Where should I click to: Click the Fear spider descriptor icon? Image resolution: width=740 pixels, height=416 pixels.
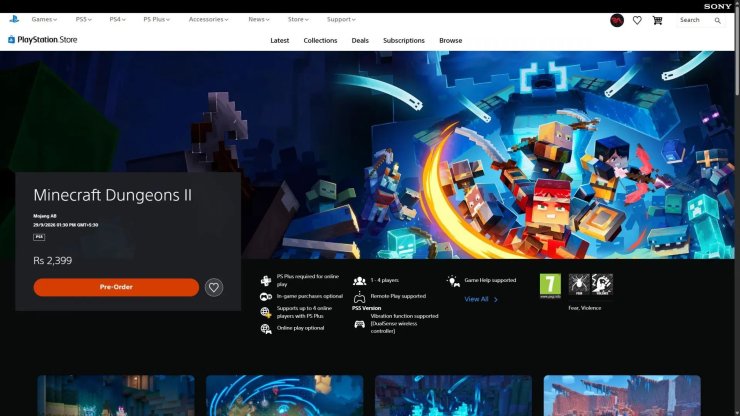[579, 285]
